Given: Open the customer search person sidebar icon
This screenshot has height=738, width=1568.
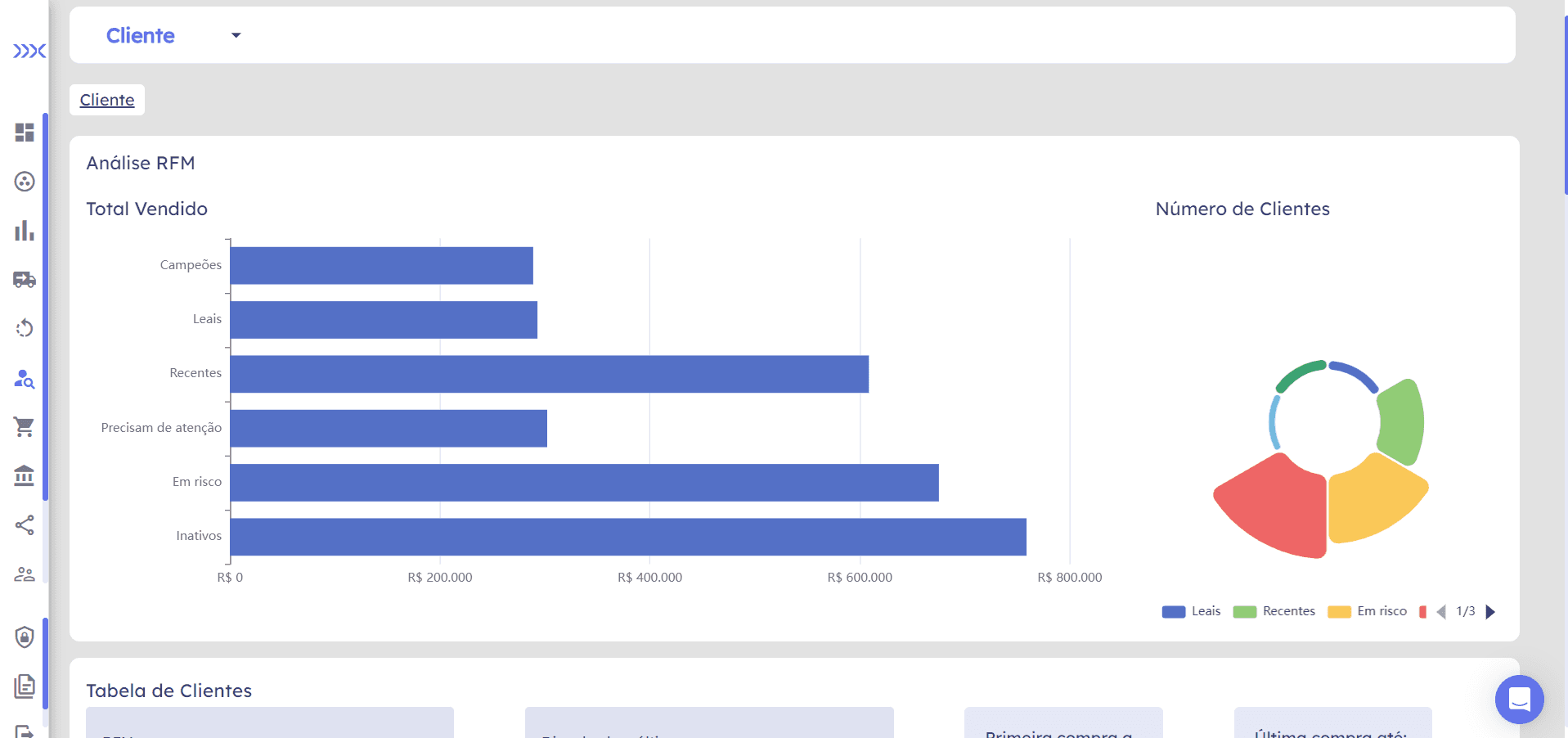Looking at the screenshot, I should coord(25,378).
